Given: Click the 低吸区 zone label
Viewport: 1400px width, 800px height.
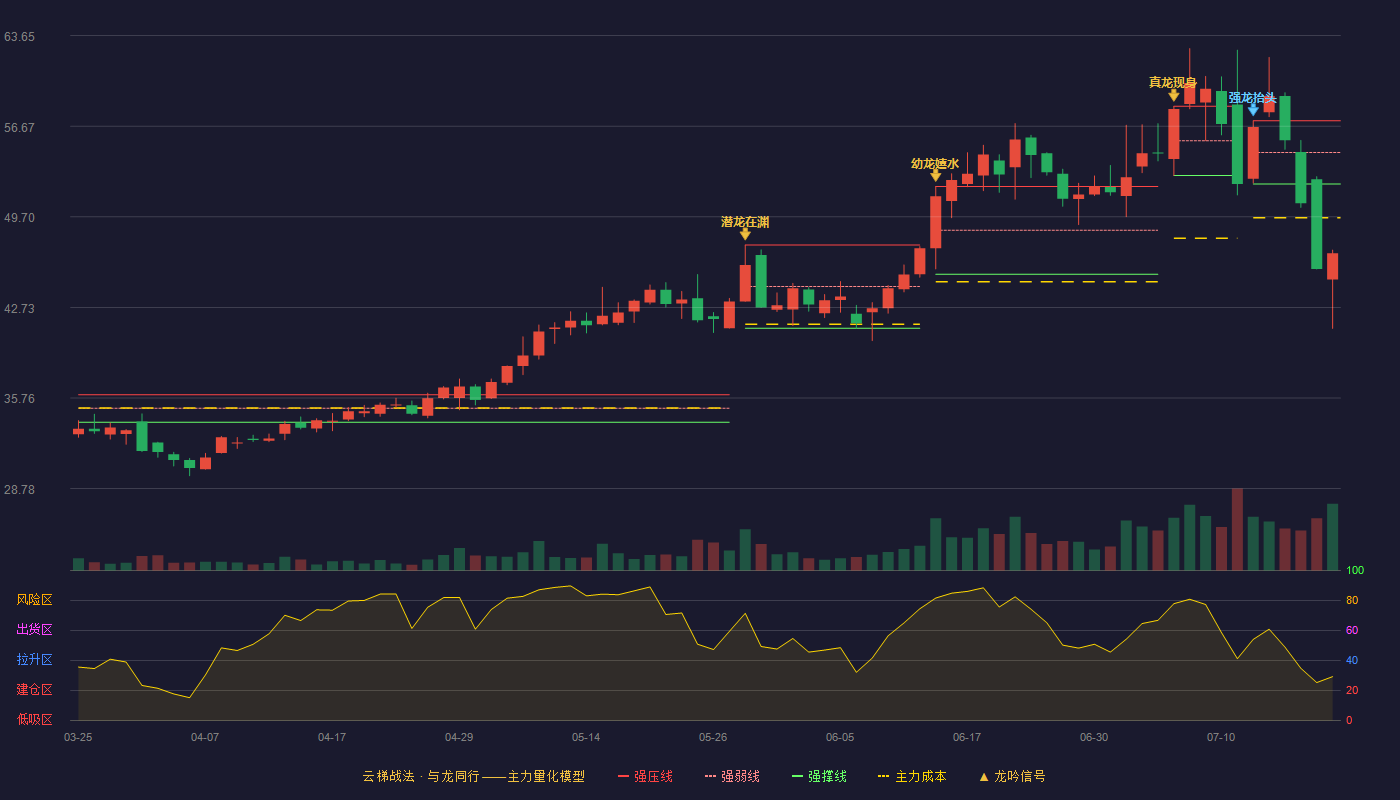Looking at the screenshot, I should point(34,719).
